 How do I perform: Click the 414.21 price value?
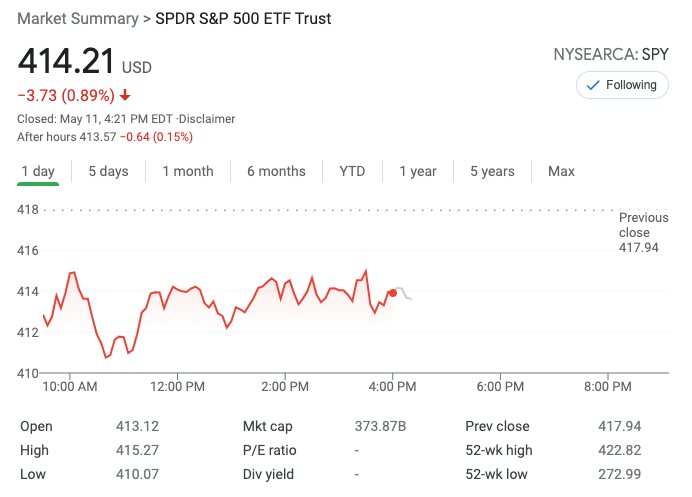[65, 62]
